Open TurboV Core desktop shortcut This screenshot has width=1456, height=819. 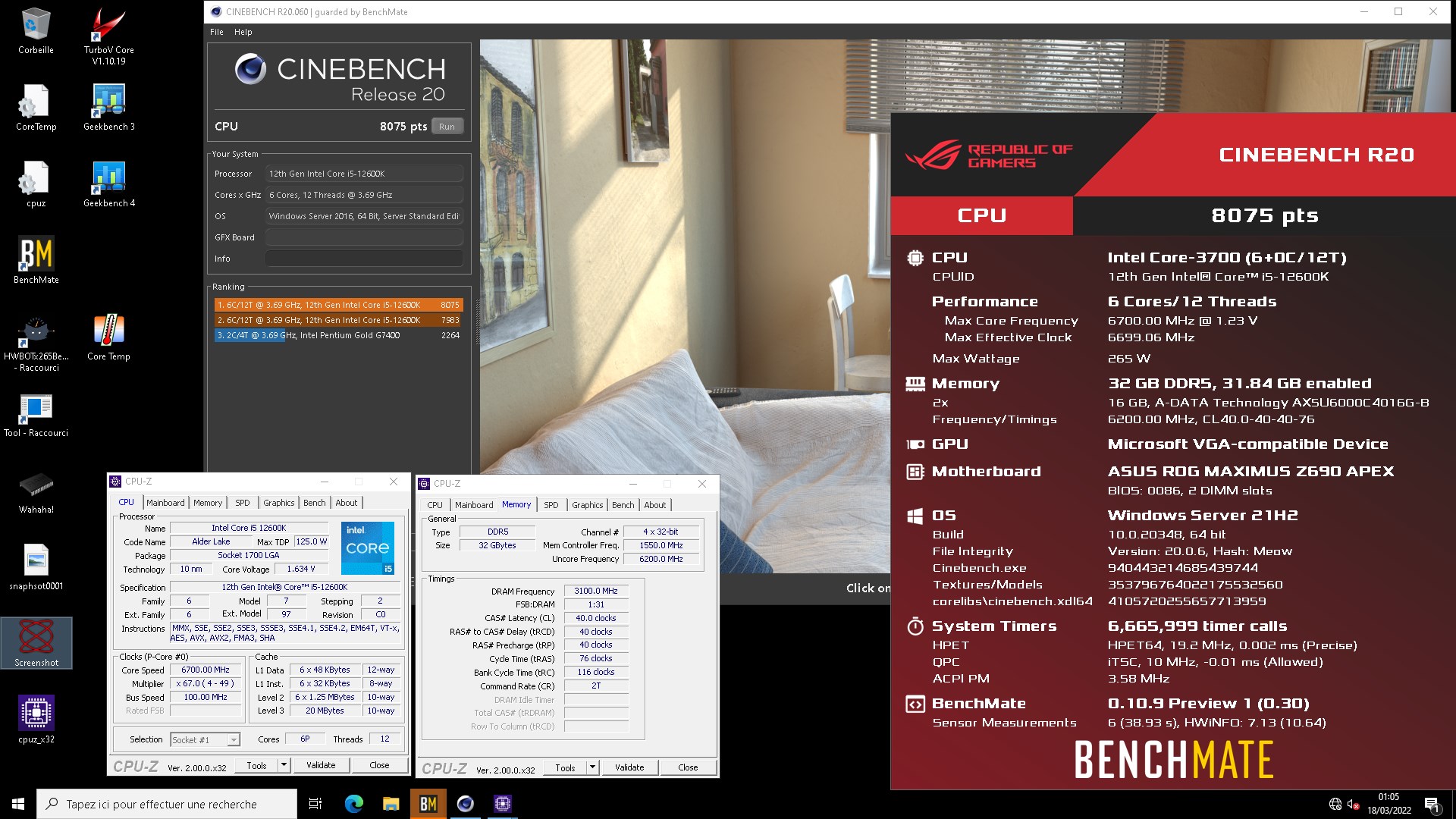(108, 34)
